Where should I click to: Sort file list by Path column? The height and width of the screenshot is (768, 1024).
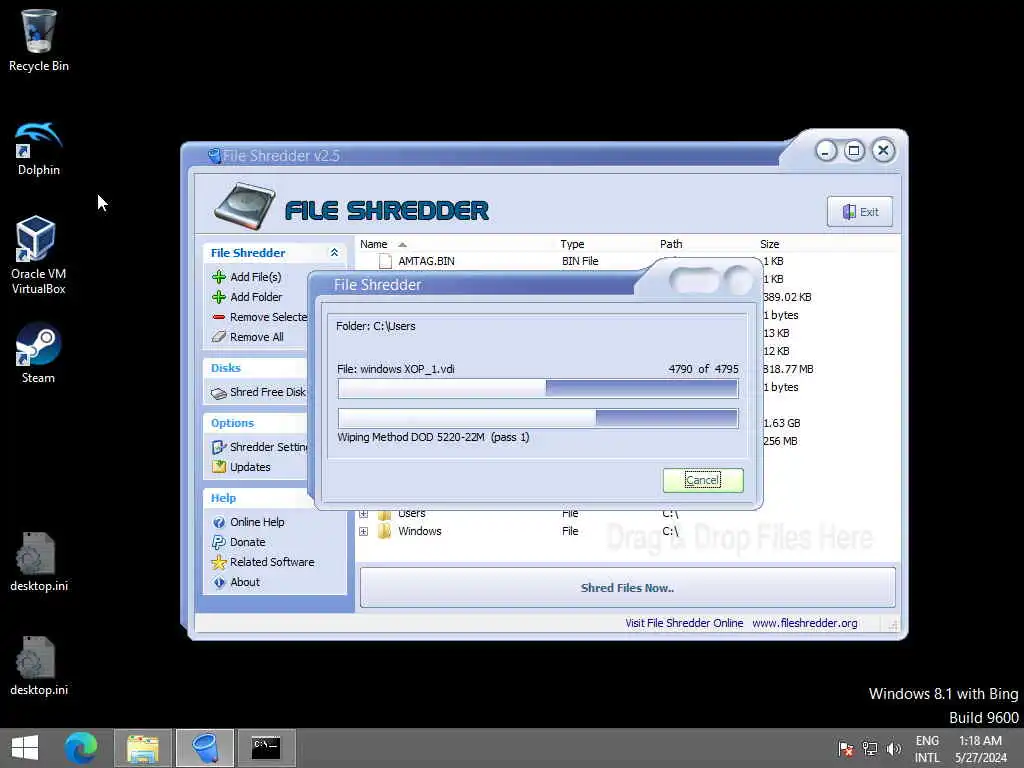click(671, 244)
